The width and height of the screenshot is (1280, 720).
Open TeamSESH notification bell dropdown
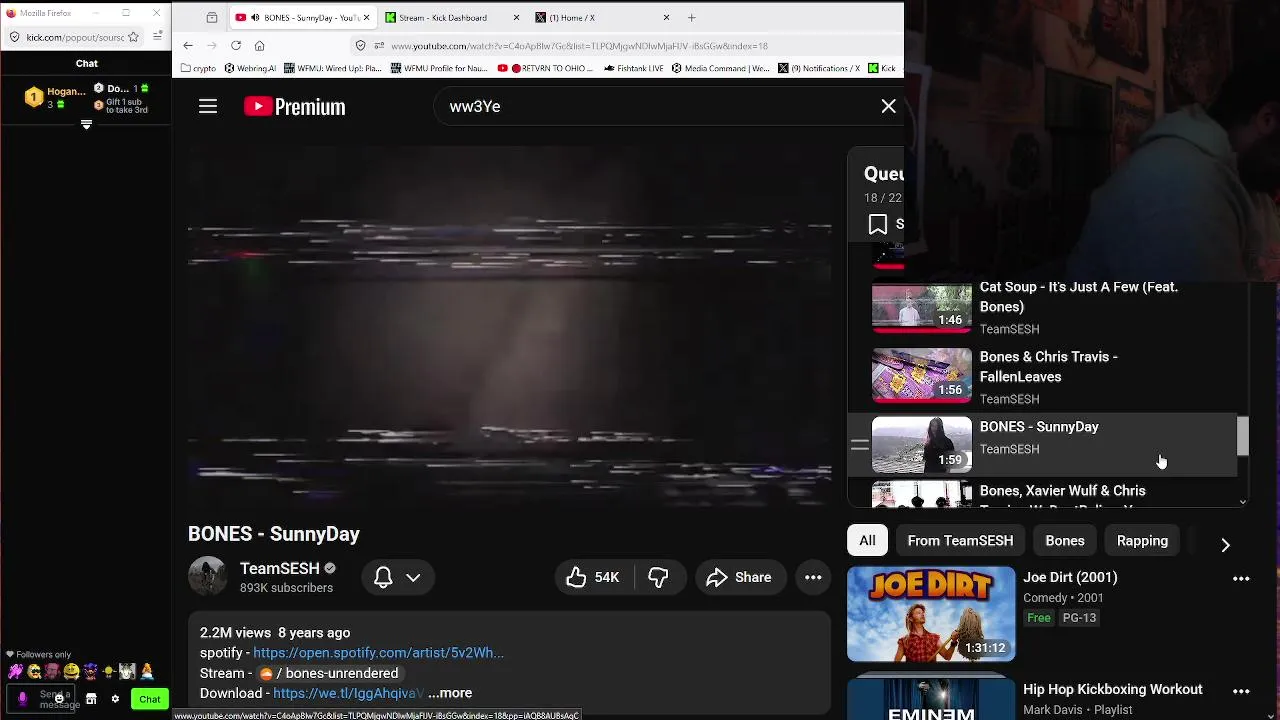coord(397,577)
